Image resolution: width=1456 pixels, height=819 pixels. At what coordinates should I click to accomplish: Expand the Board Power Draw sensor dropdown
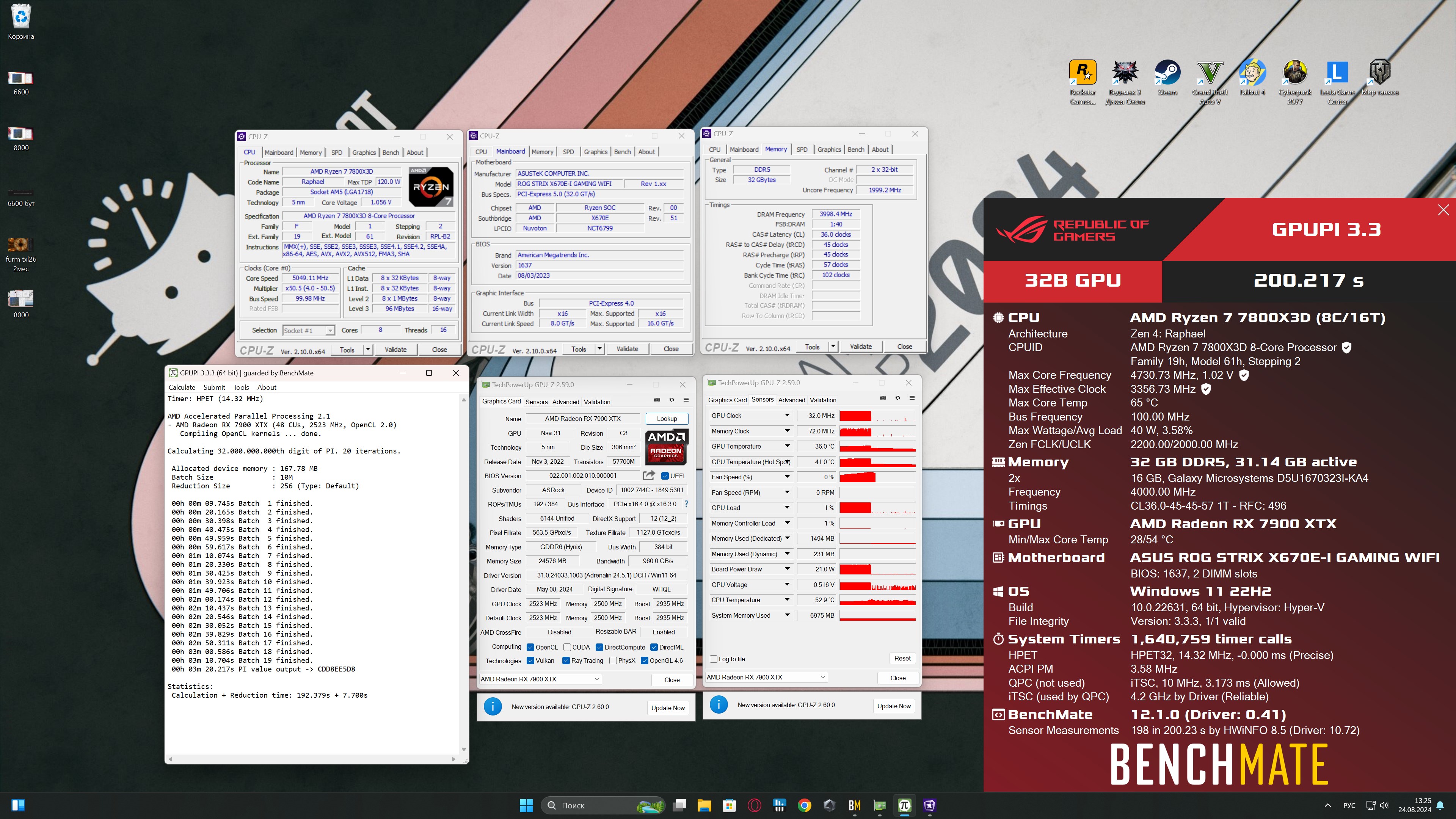787,569
